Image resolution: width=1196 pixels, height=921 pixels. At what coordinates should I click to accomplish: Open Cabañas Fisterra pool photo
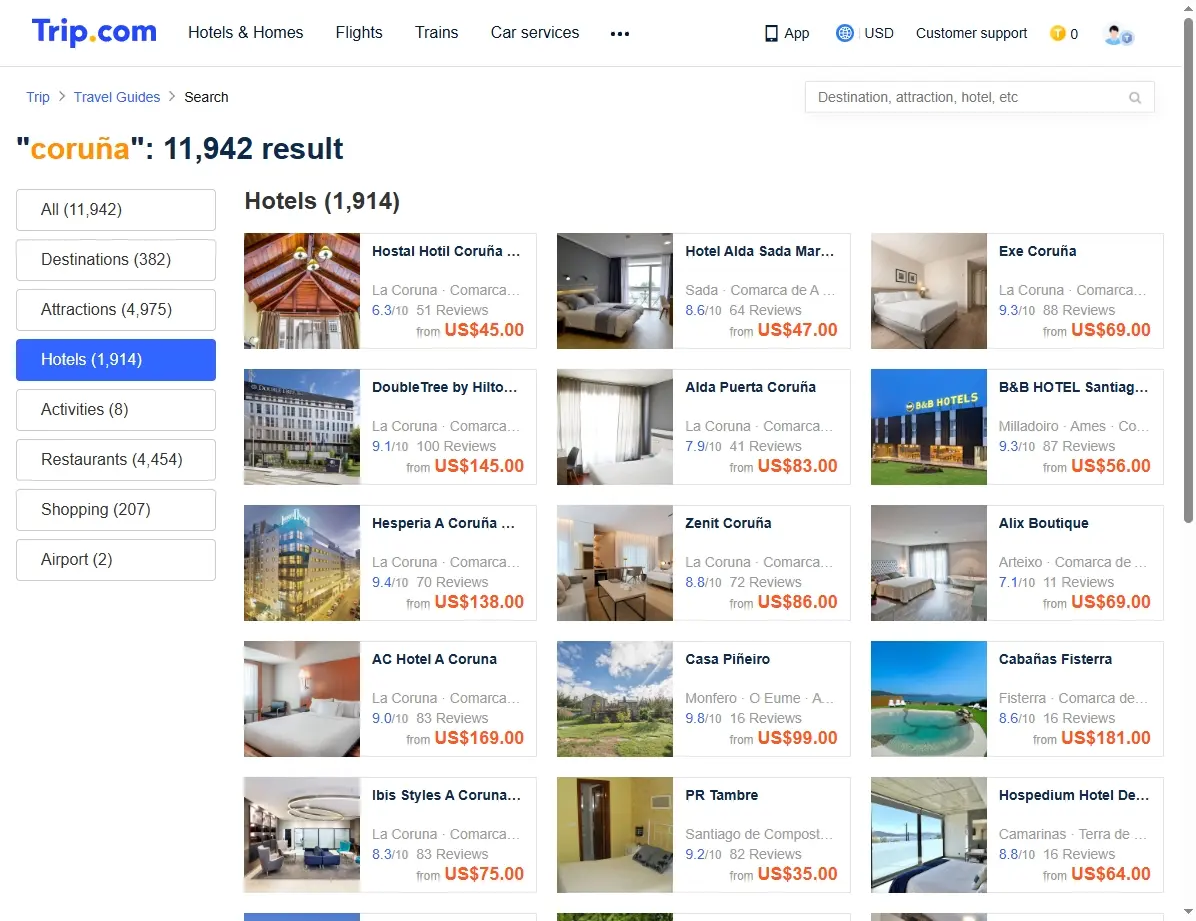pyautogui.click(x=929, y=699)
